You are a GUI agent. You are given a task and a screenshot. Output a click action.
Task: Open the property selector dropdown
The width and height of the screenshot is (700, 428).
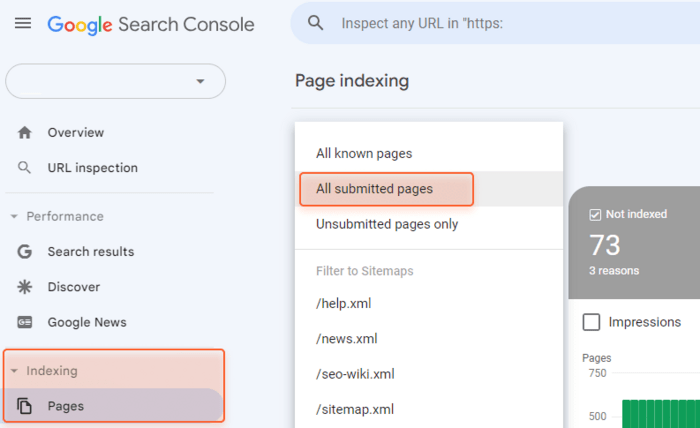(115, 81)
